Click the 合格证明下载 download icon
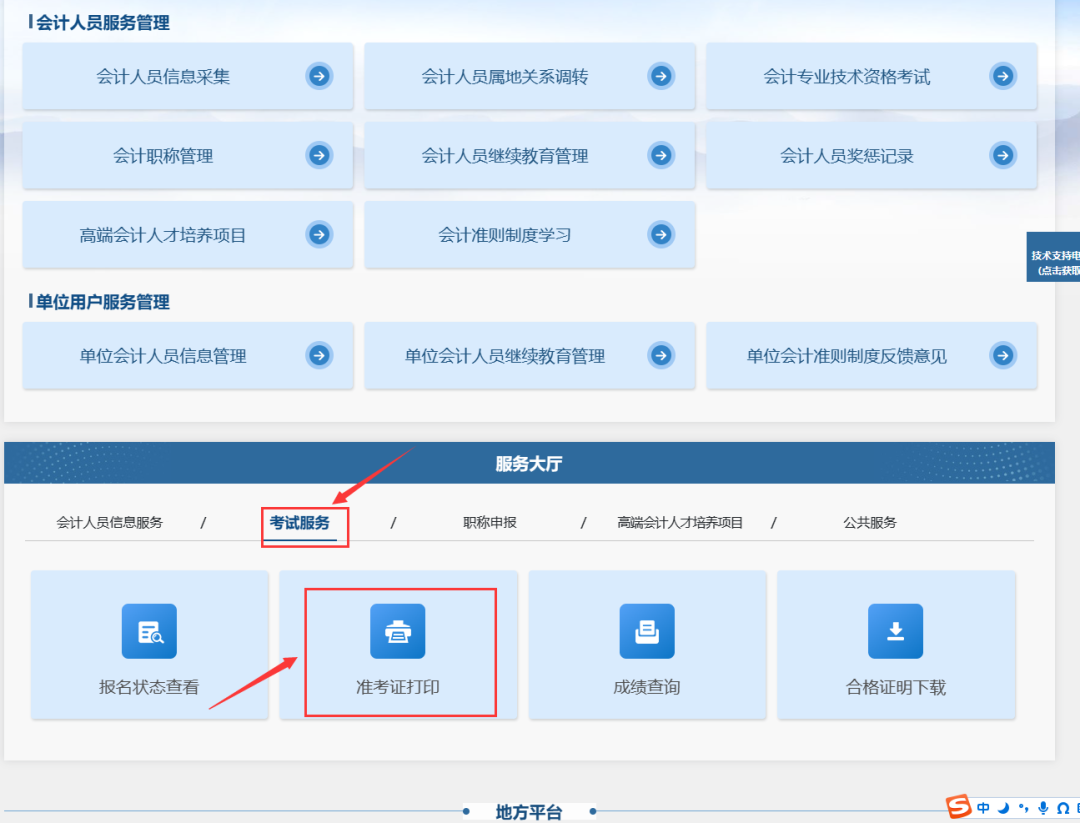This screenshot has width=1080, height=823. pos(895,631)
